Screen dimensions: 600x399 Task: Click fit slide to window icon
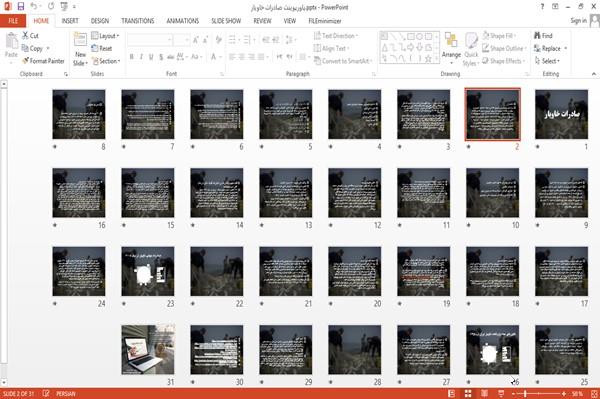click(594, 393)
